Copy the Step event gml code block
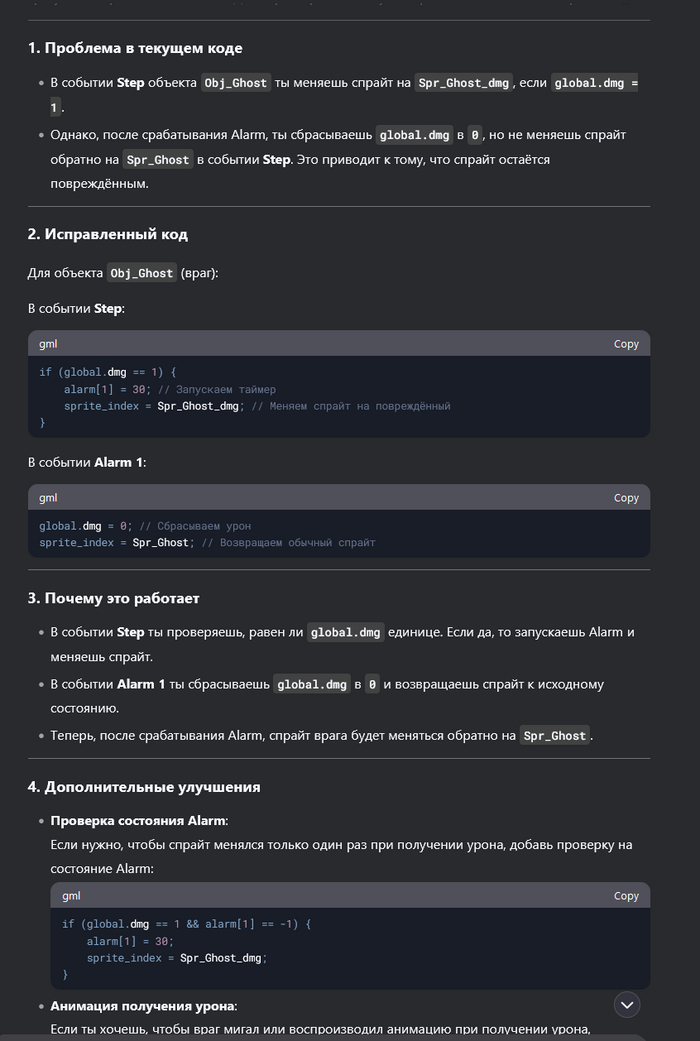 tap(626, 344)
